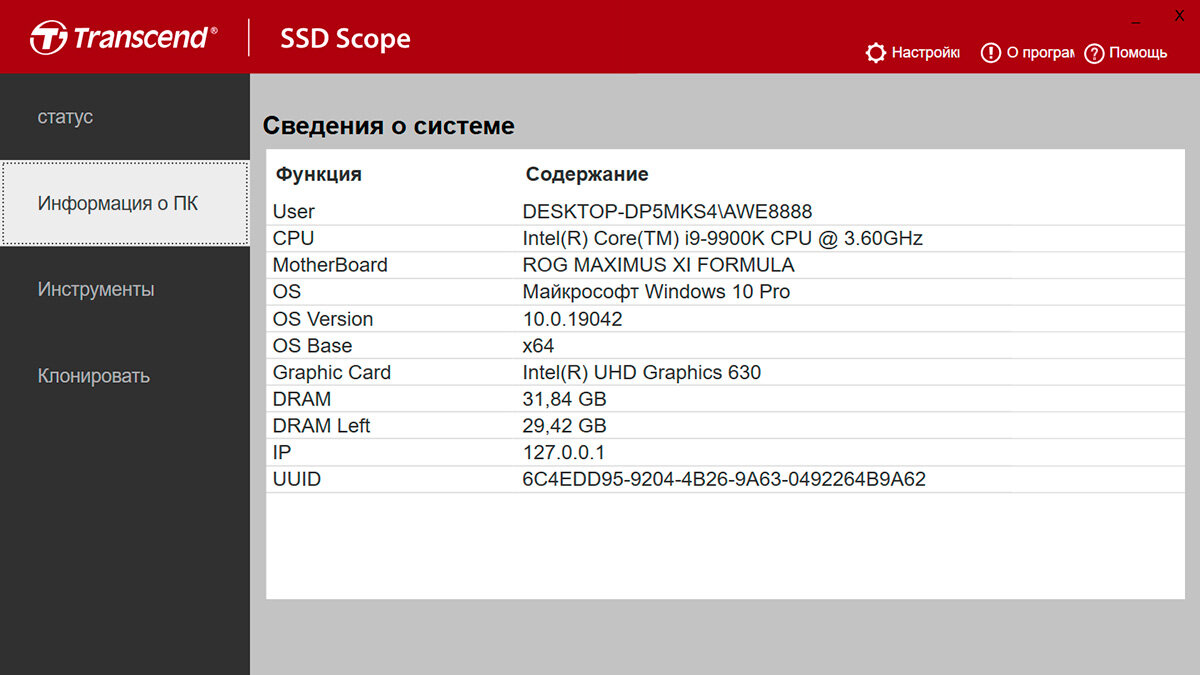This screenshot has width=1200, height=675.
Task: Select the 31,84 GB value
Action: (565, 399)
